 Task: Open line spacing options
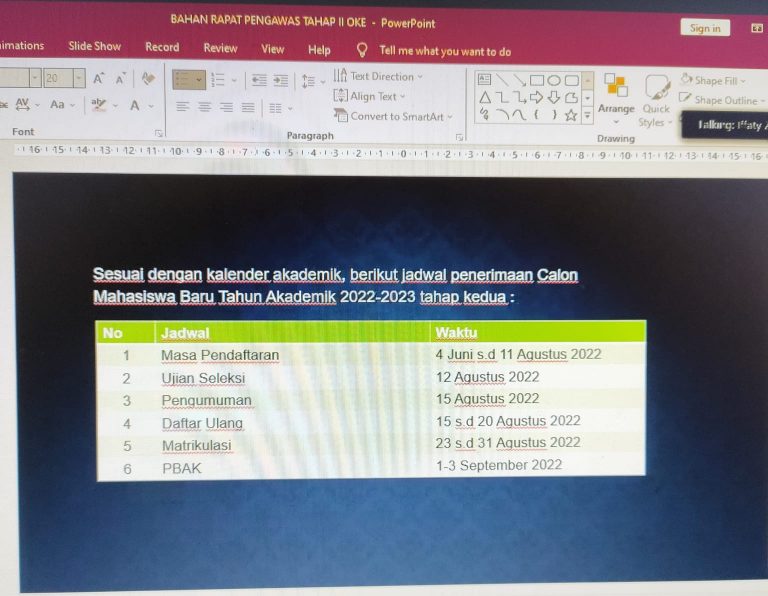click(309, 81)
